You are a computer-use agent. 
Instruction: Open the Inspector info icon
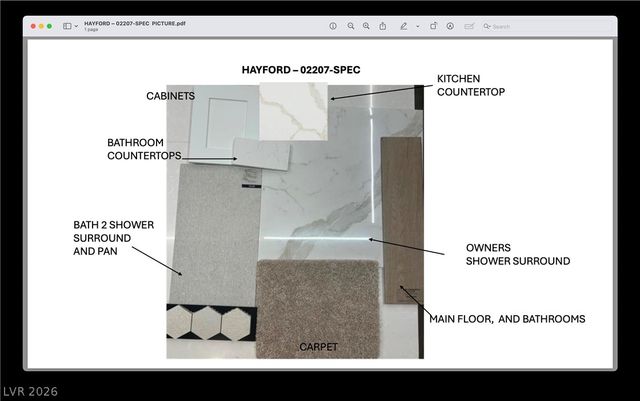pos(333,26)
